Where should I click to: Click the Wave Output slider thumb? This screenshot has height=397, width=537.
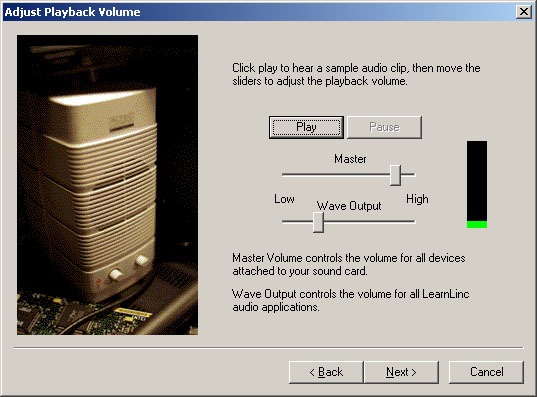(319, 222)
